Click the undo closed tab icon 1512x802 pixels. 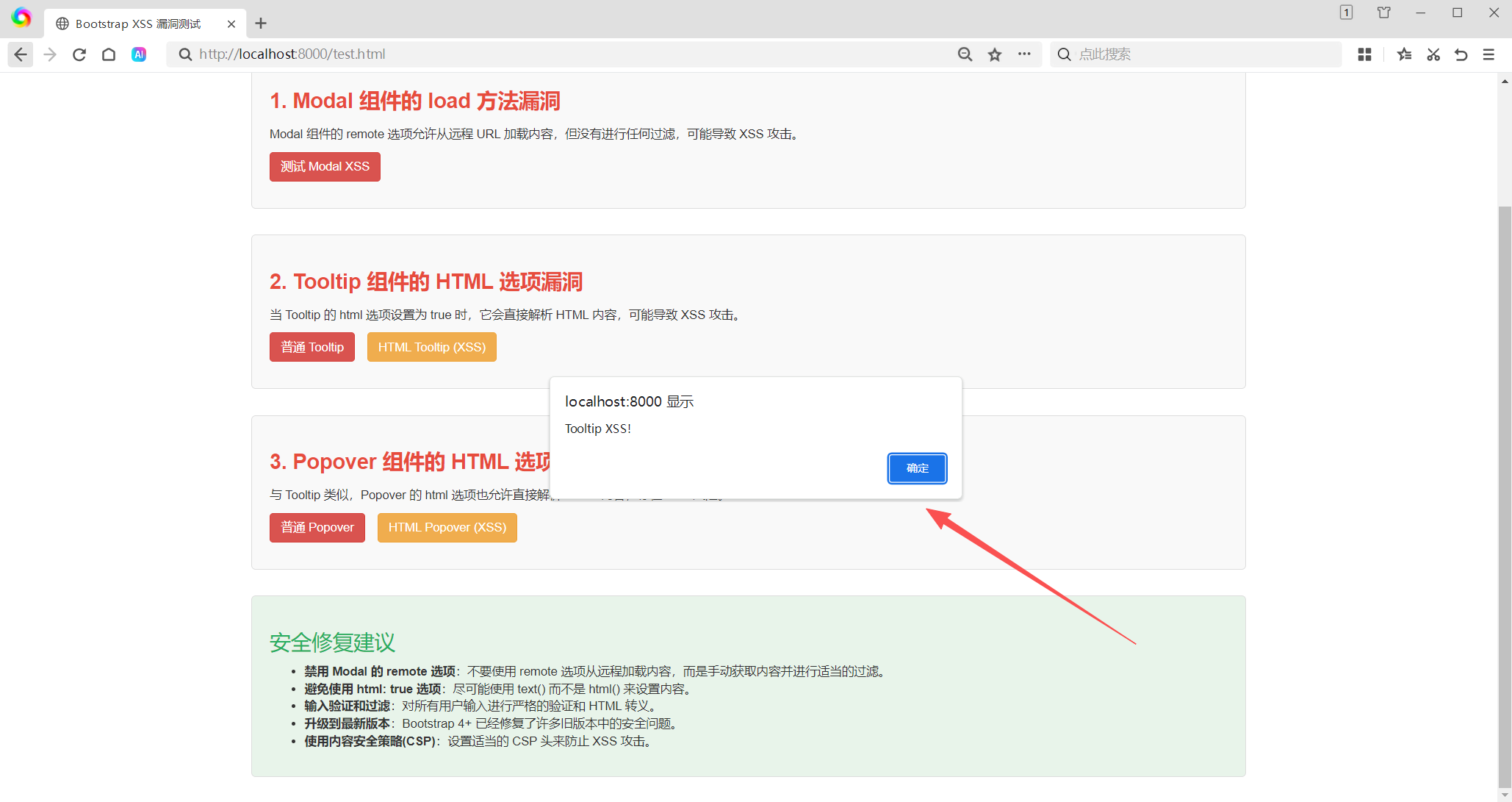tap(1461, 54)
